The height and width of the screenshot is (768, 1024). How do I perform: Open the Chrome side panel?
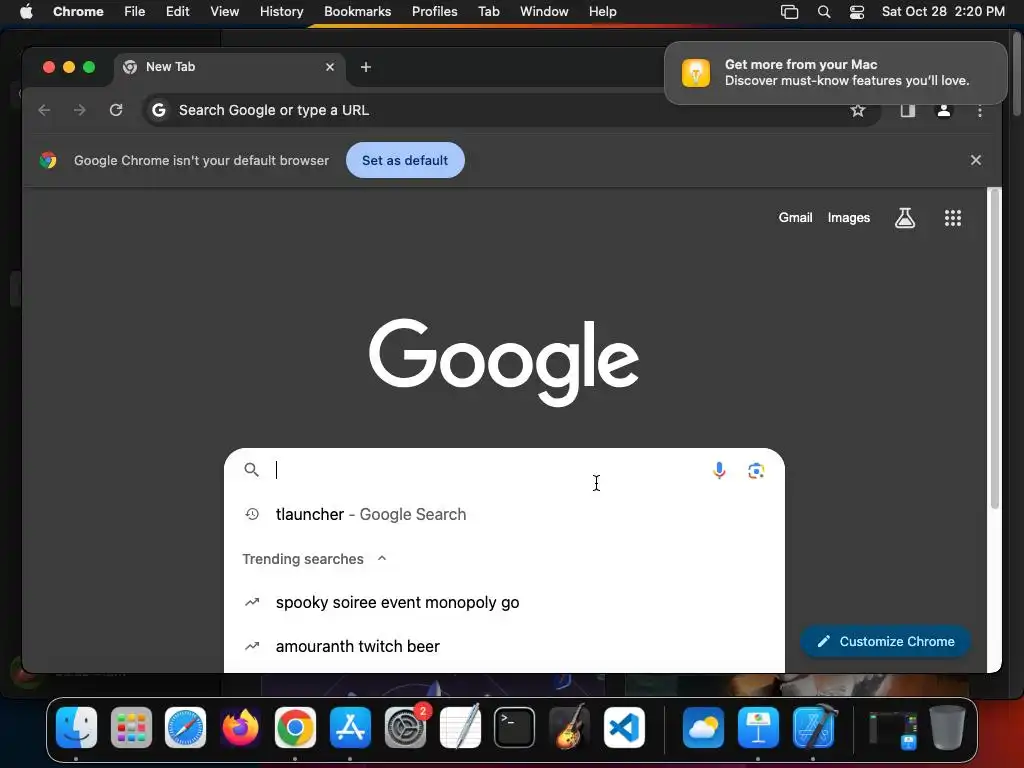(908, 110)
